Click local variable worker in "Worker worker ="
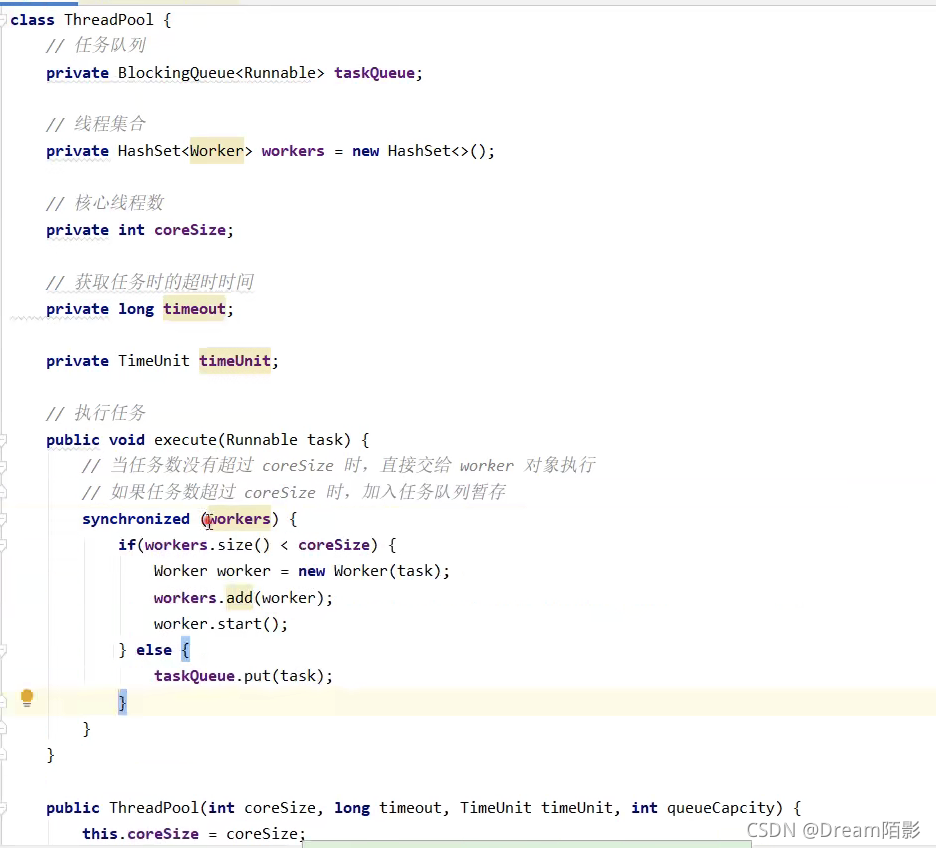This screenshot has height=848, width=936. tap(244, 571)
